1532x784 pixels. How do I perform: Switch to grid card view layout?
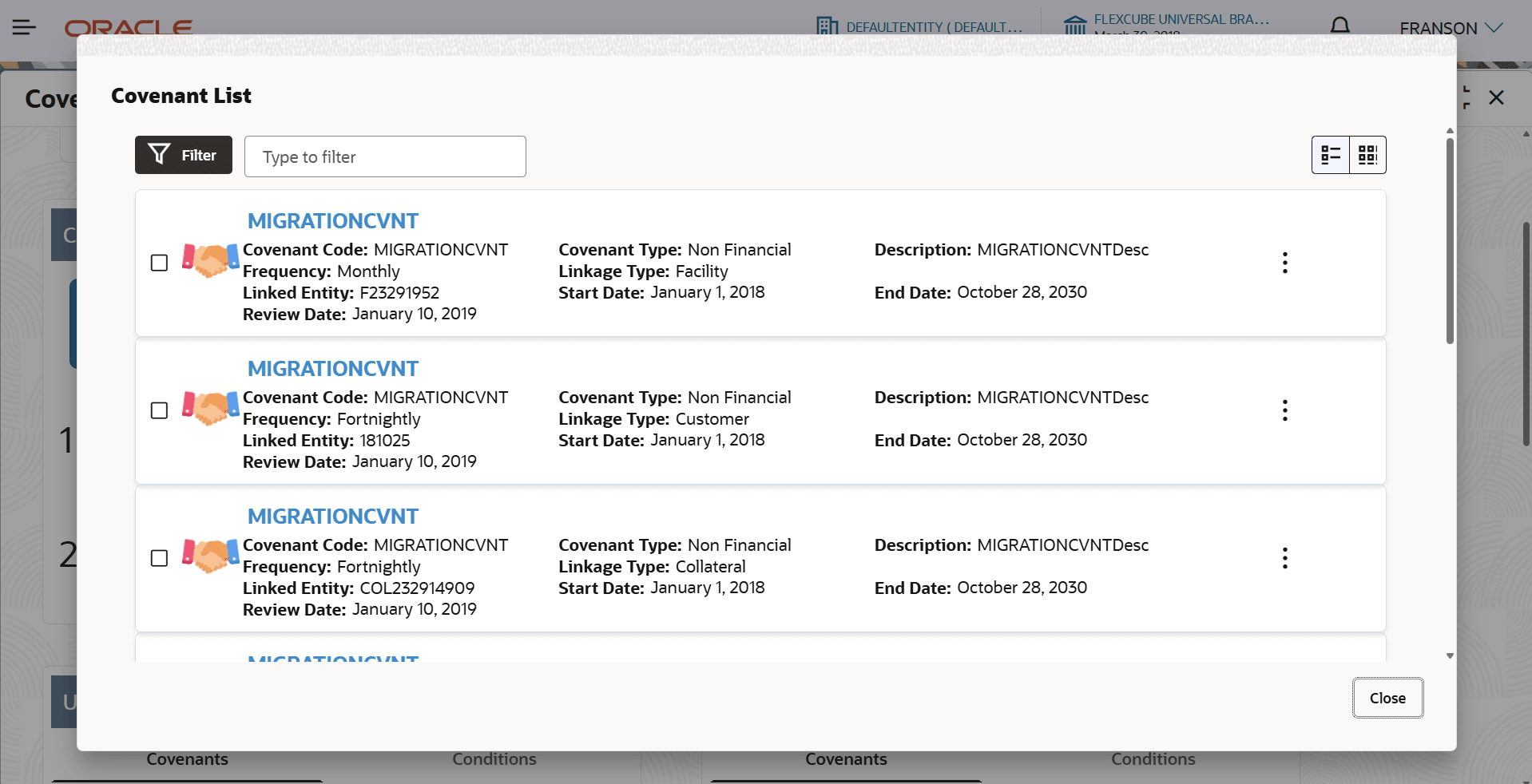1367,155
